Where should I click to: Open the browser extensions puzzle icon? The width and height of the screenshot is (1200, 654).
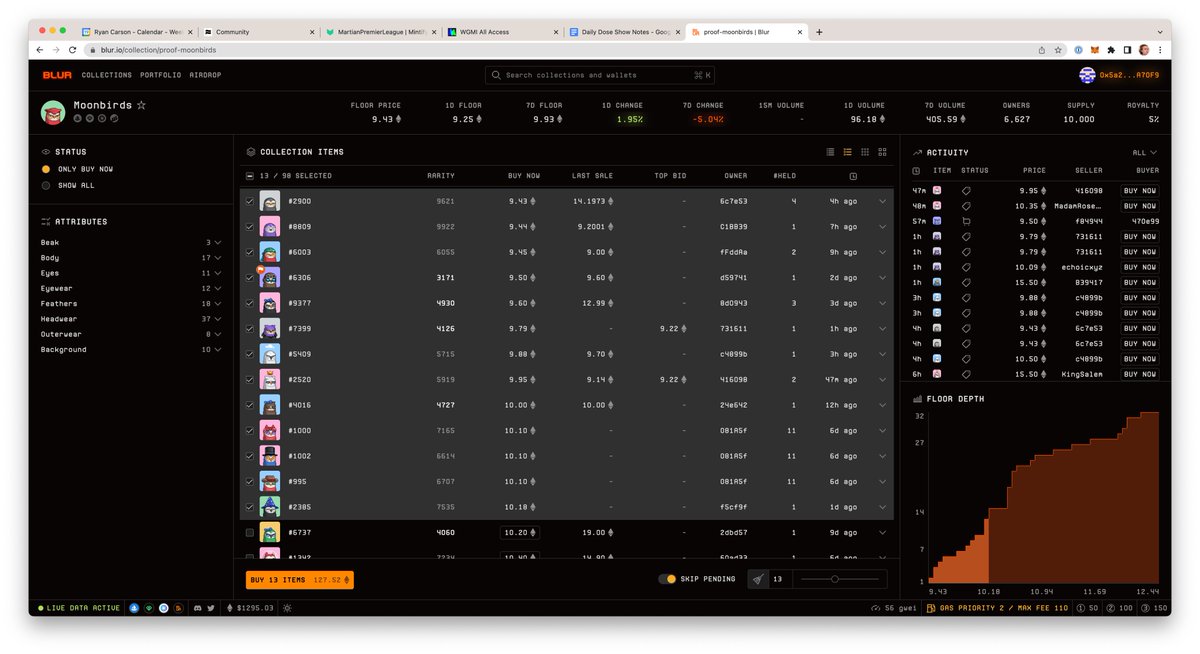coord(1111,49)
